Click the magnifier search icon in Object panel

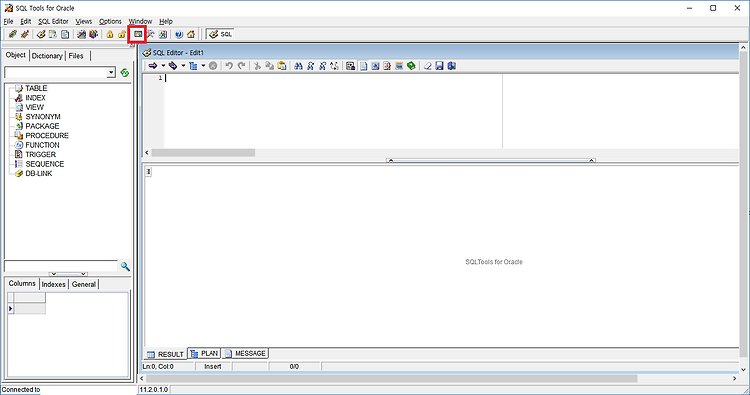click(x=125, y=266)
